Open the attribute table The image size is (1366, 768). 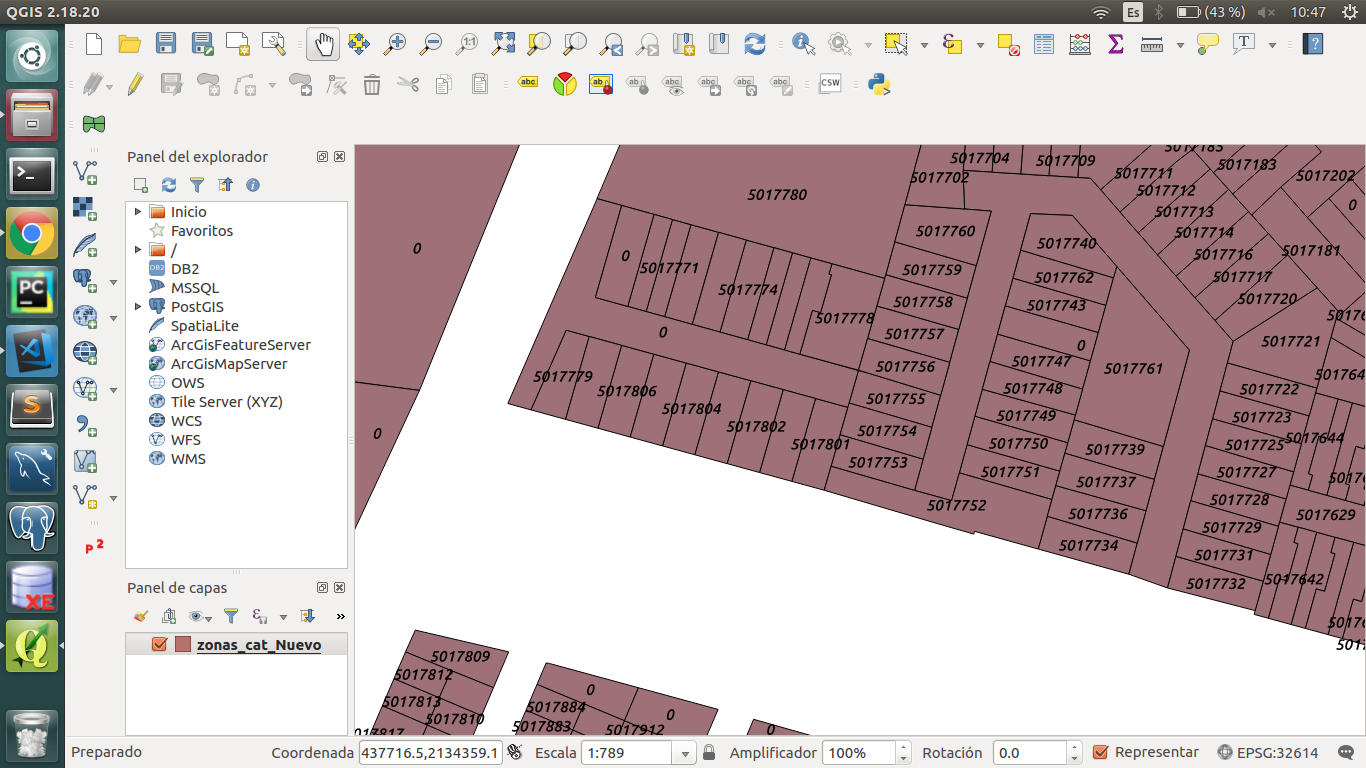[1044, 44]
